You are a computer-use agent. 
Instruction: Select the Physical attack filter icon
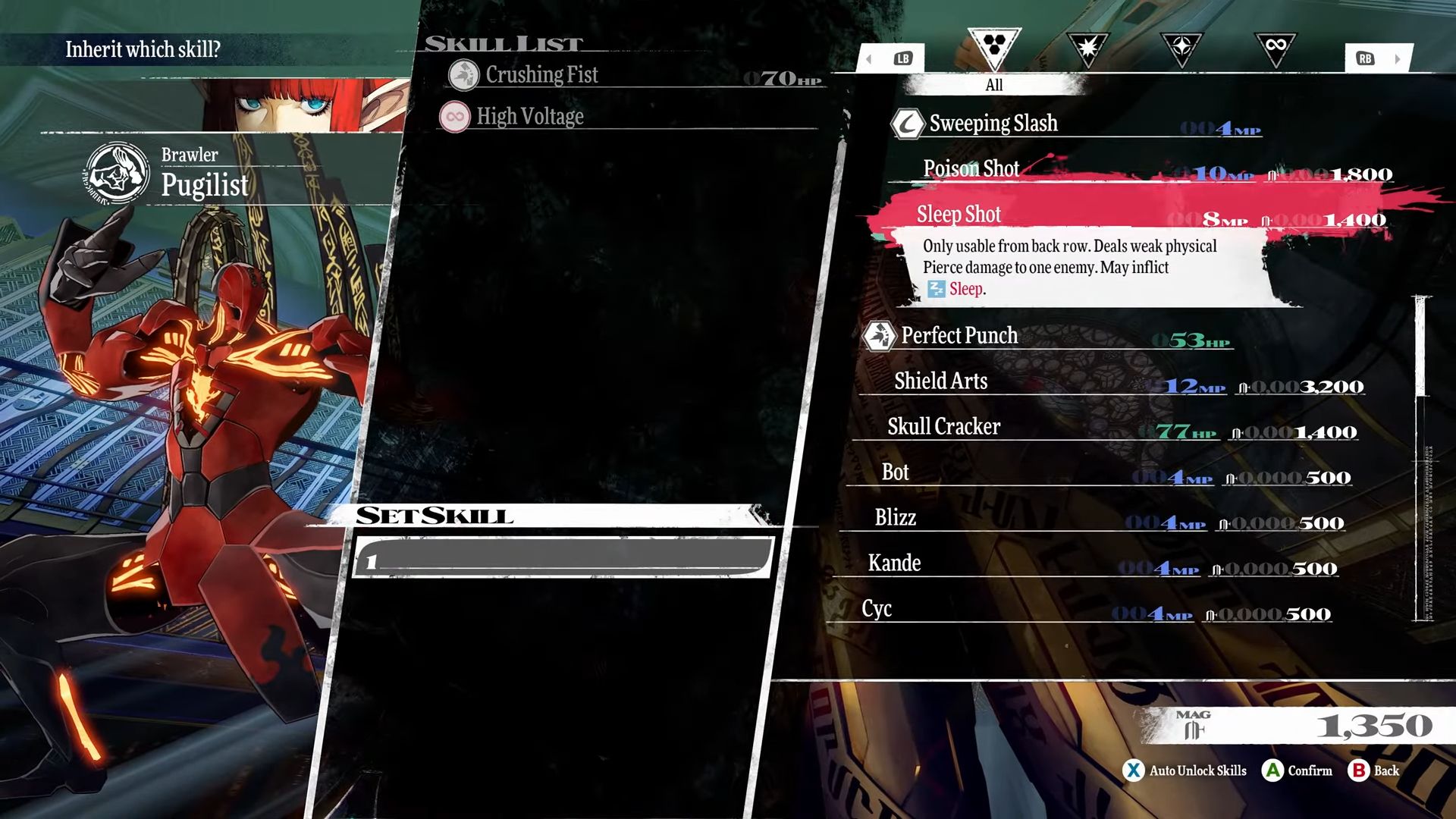tap(1090, 45)
